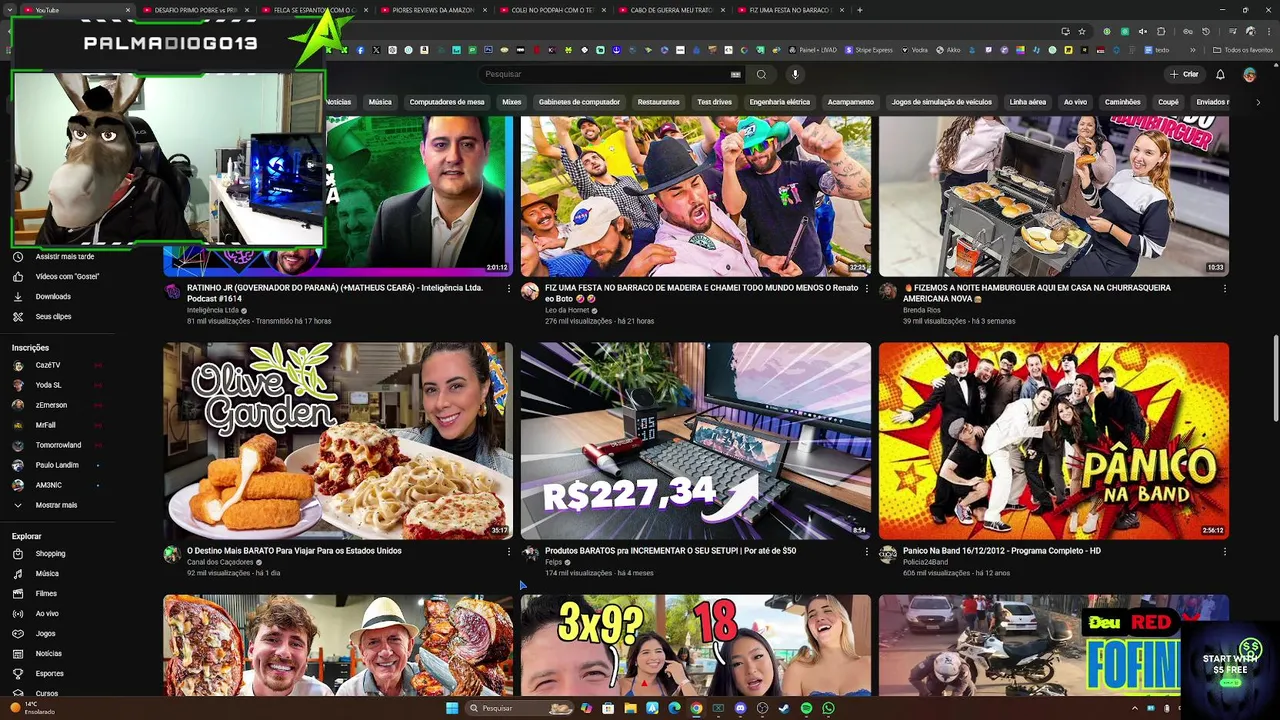The image size is (1280, 720).
Task: Open Paulo Landim subscription channel
Action: (x=56, y=465)
